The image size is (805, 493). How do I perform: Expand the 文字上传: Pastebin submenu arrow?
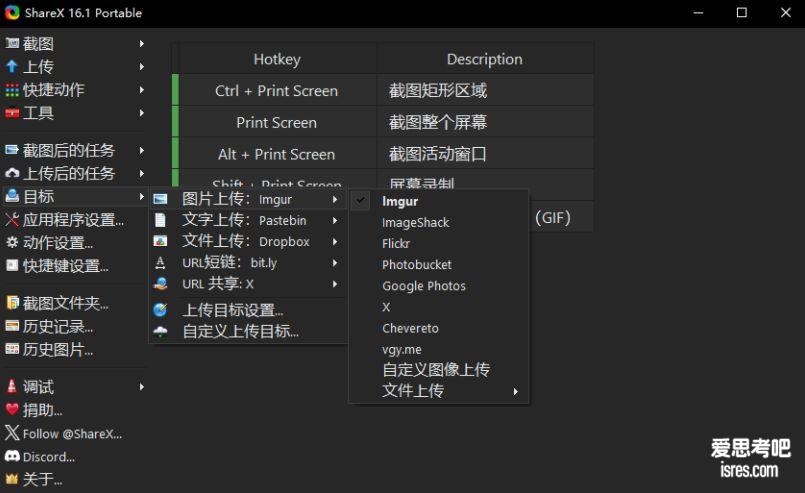click(x=335, y=220)
